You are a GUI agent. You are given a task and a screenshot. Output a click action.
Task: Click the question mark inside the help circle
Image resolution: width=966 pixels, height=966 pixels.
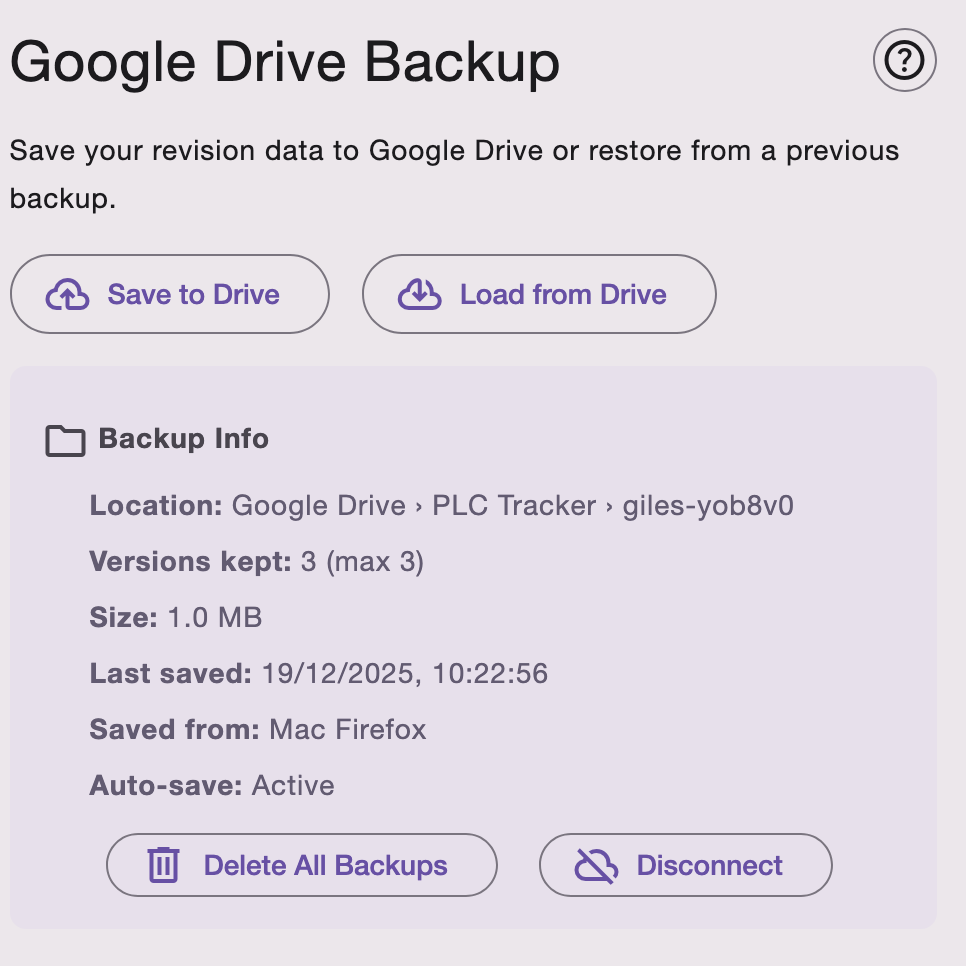tap(903, 61)
